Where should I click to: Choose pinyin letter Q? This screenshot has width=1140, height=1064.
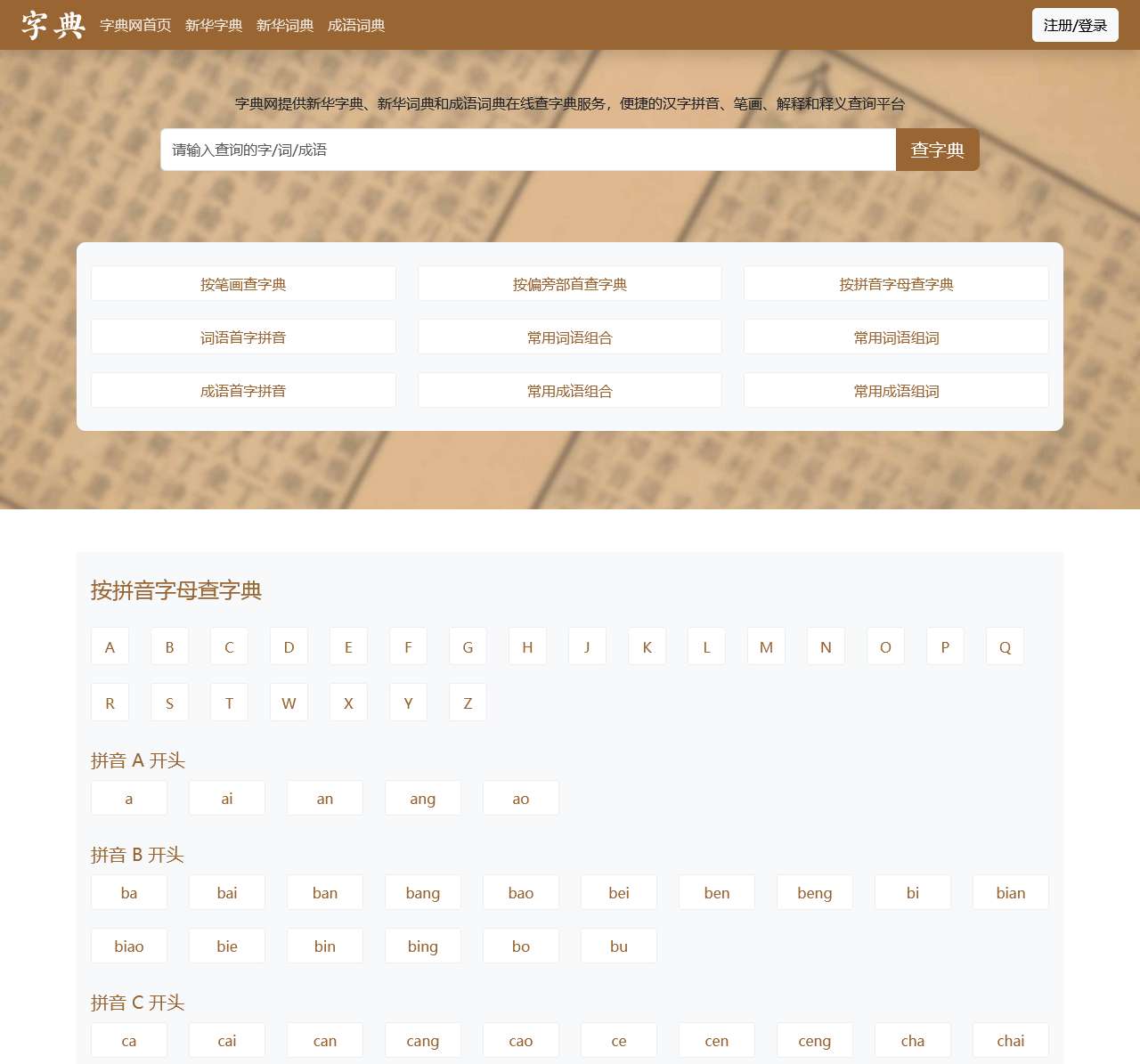click(x=1005, y=647)
